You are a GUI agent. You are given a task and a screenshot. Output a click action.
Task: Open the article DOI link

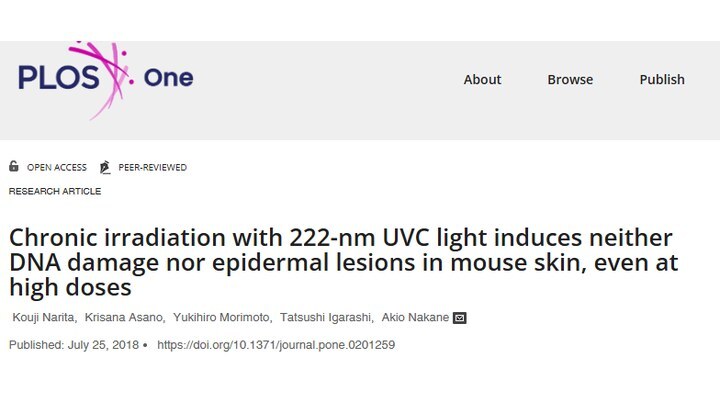click(x=276, y=345)
